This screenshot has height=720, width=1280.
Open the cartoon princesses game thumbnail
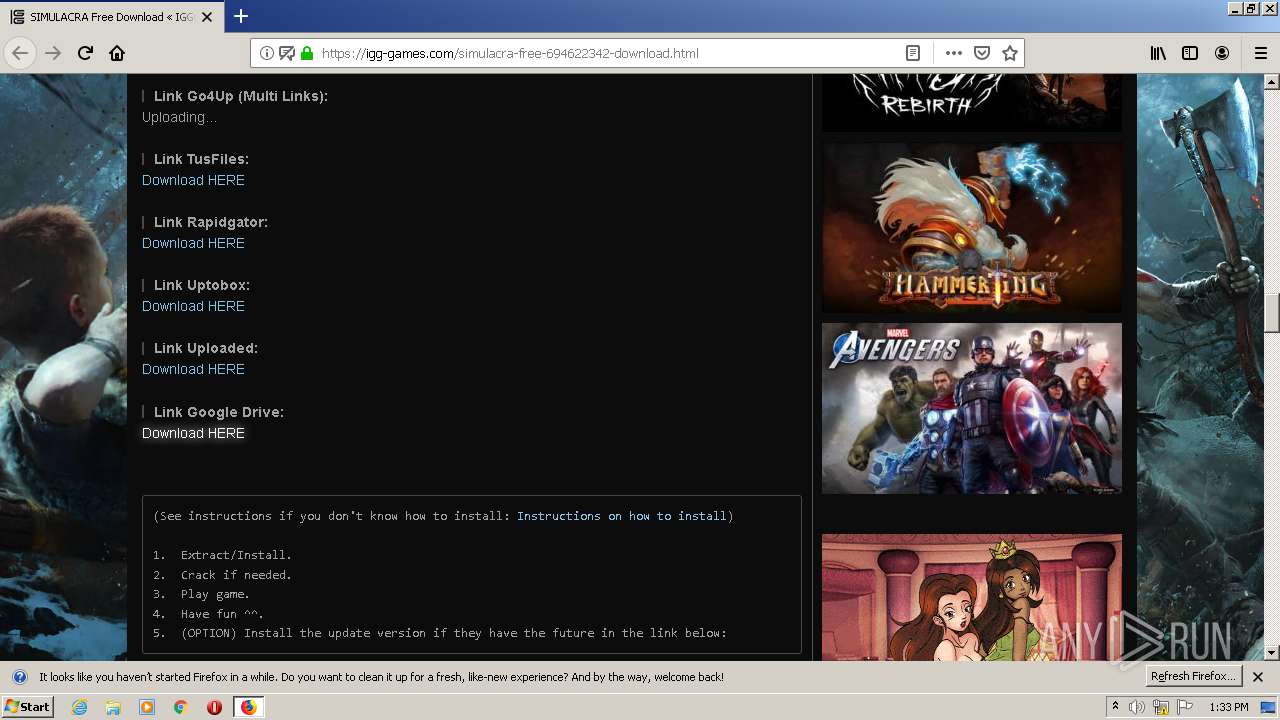point(971,597)
